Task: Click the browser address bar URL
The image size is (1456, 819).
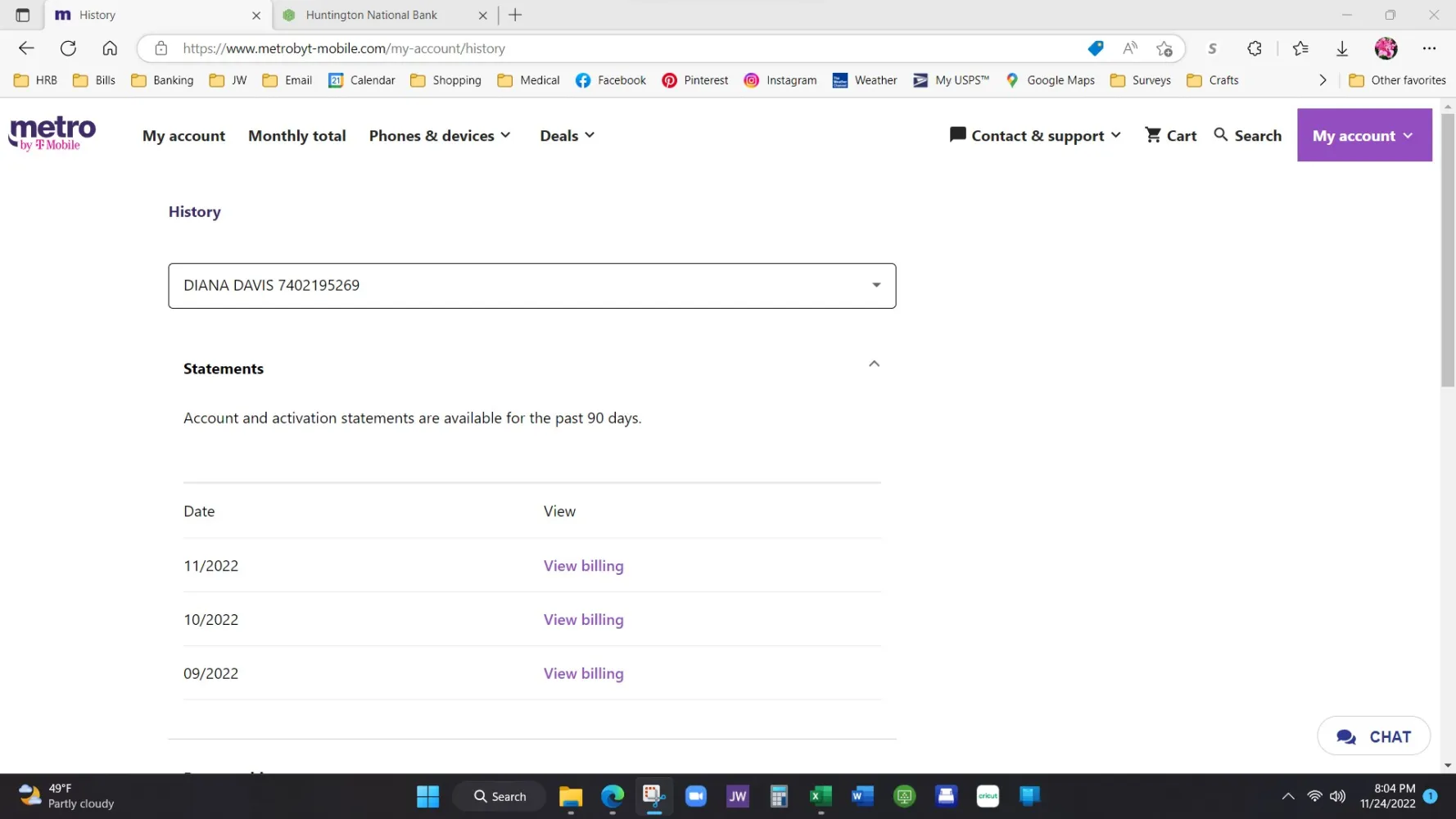Action: coord(344,48)
